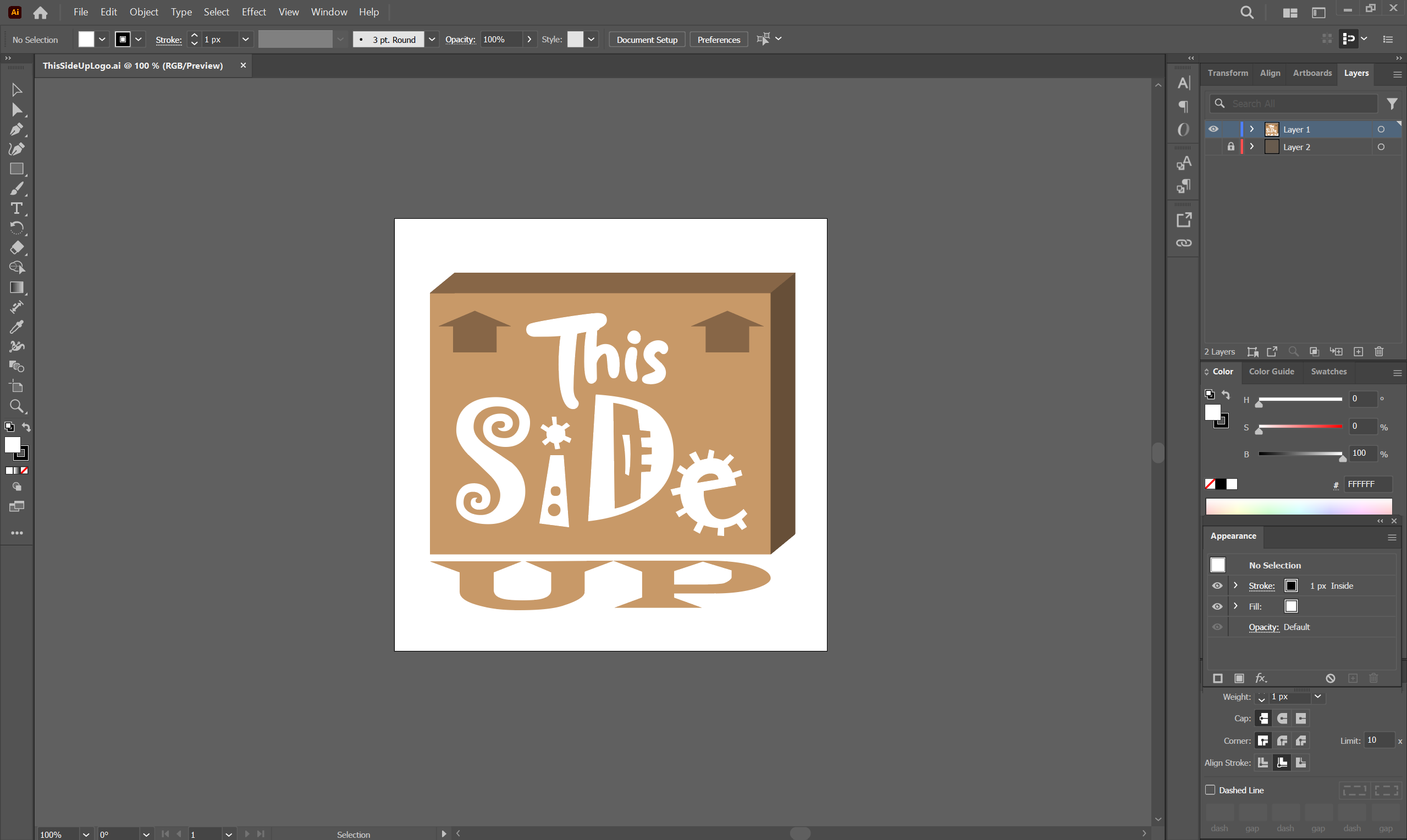1407x840 pixels.
Task: Hide Layer 1 using eye icon
Action: [1213, 129]
